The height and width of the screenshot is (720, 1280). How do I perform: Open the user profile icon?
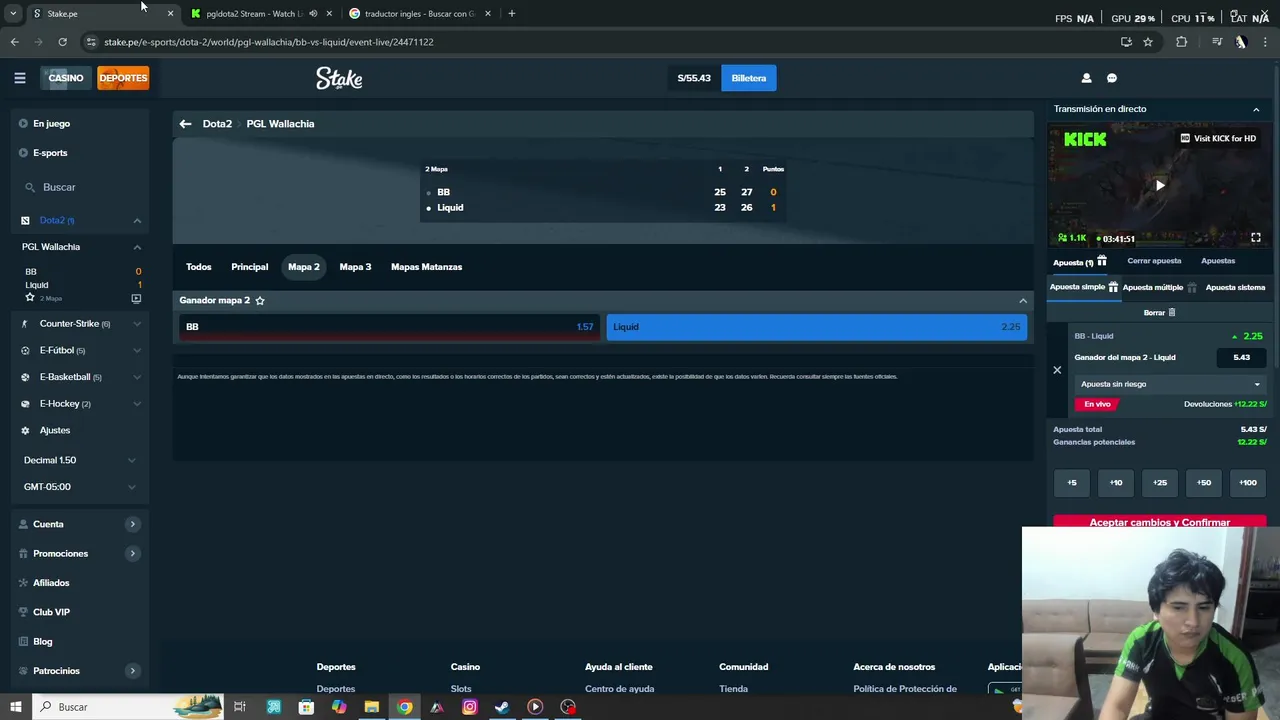(1086, 78)
